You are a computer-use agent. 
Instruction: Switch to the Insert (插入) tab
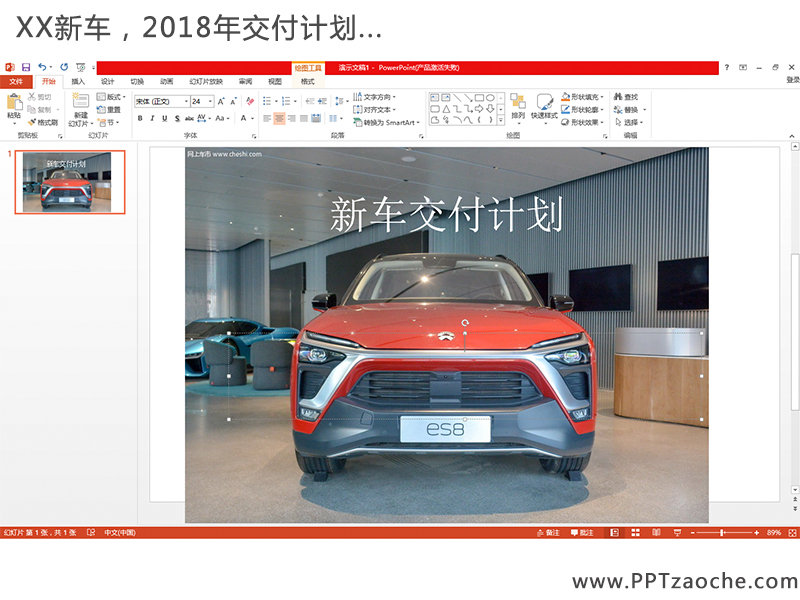pyautogui.click(x=78, y=82)
